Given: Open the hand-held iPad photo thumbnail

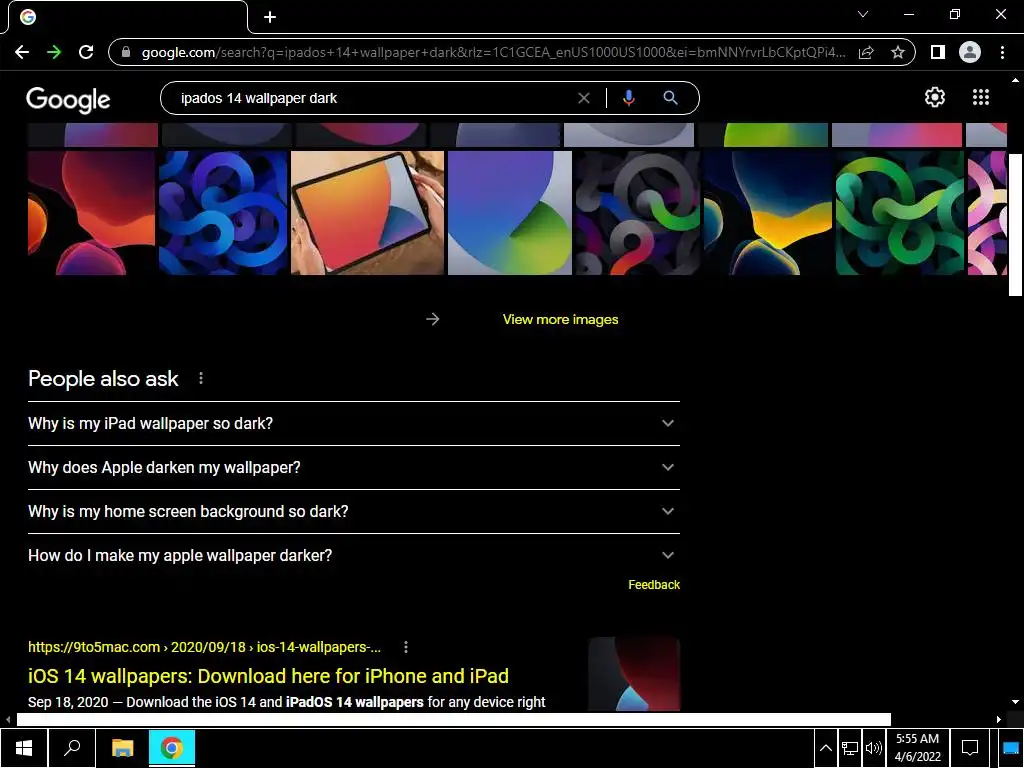Looking at the screenshot, I should click(367, 213).
